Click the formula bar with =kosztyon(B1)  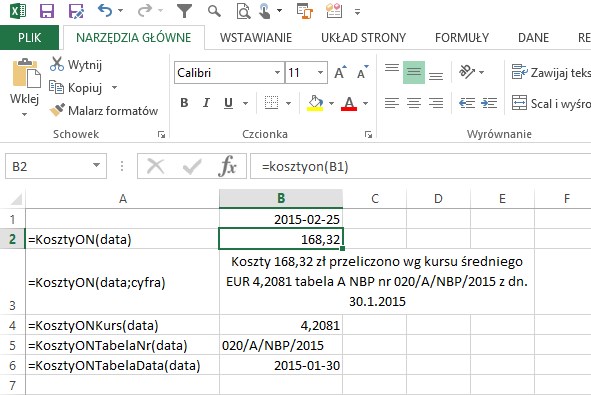click(x=420, y=166)
